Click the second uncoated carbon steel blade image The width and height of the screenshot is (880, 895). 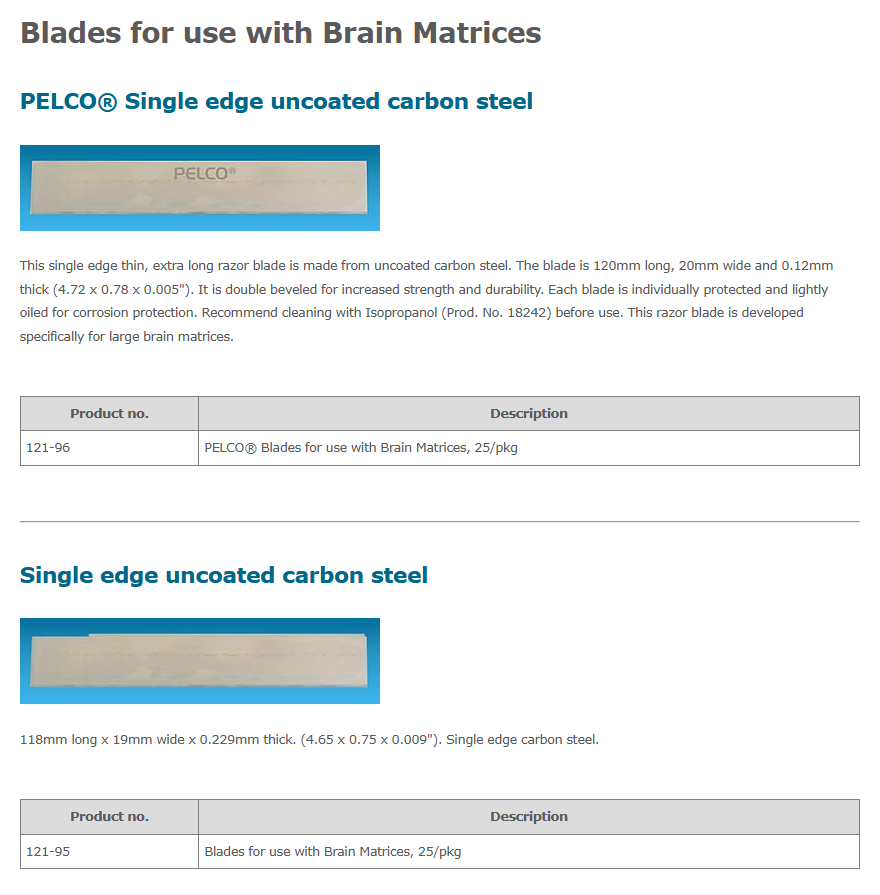pyautogui.click(x=200, y=661)
